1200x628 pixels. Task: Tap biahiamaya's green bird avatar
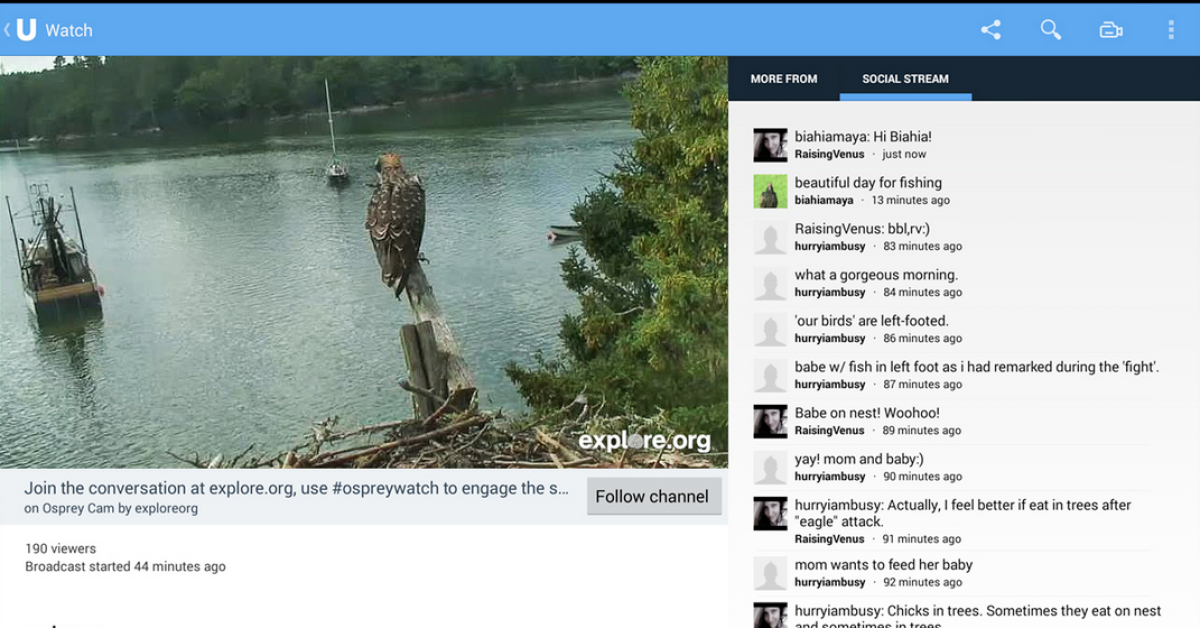pyautogui.click(x=770, y=191)
